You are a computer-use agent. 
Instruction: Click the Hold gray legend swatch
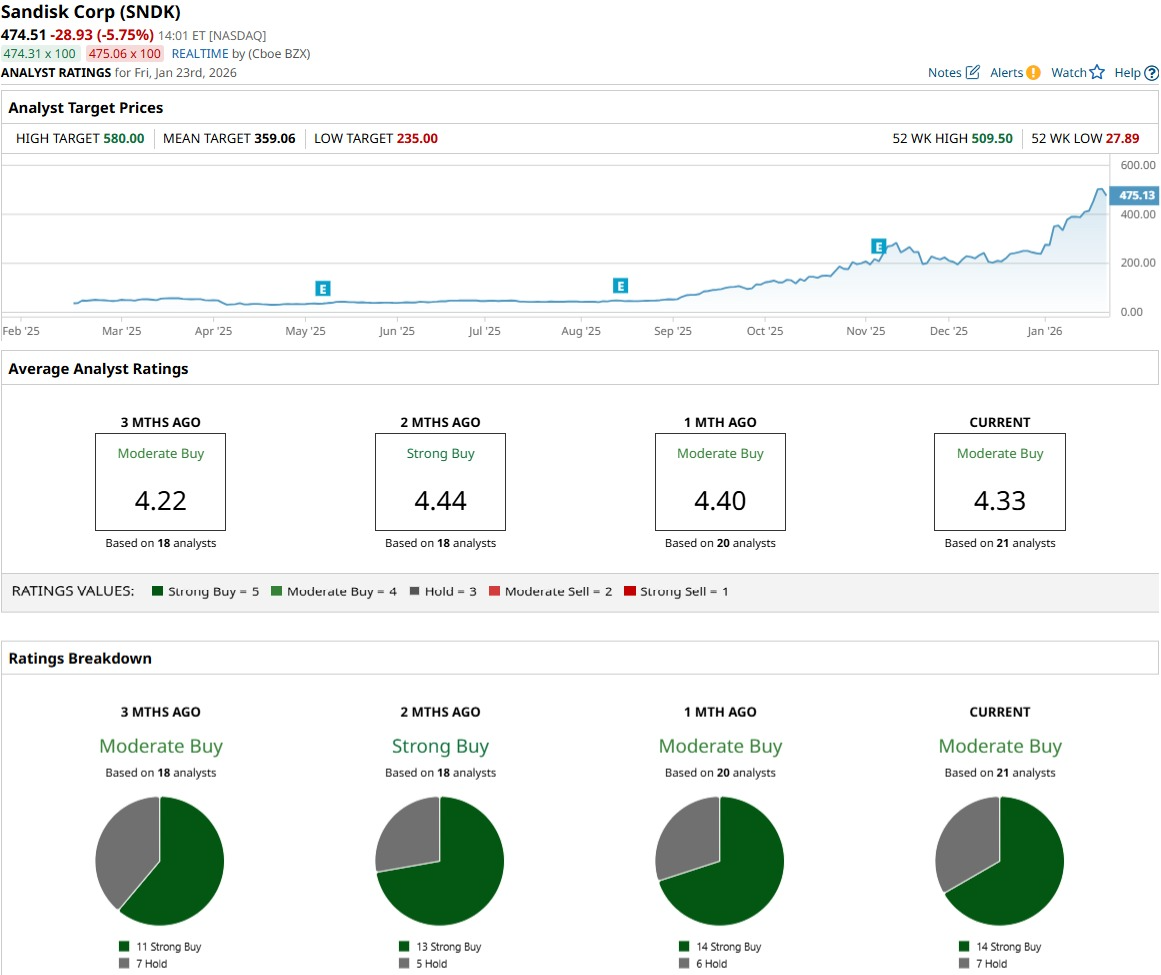click(415, 591)
